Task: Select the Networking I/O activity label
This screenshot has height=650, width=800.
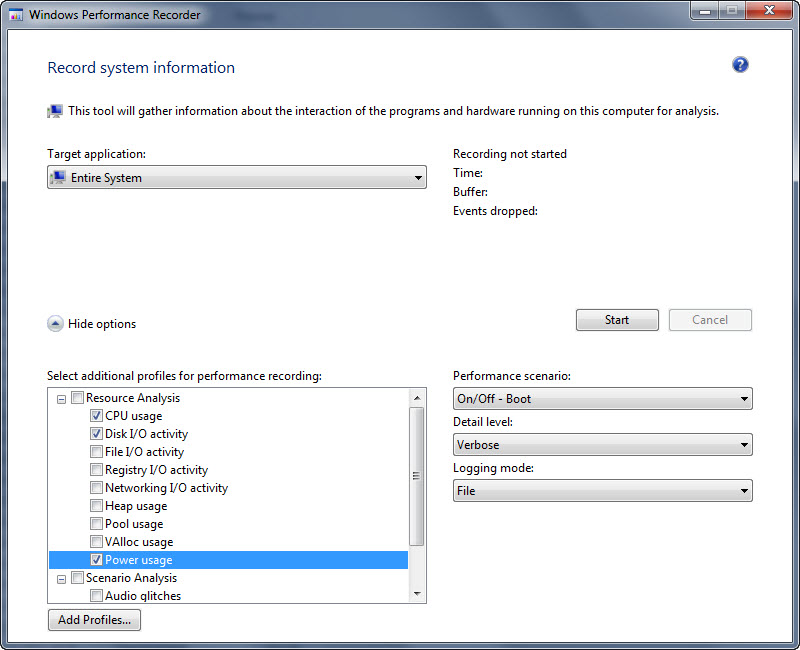Action: point(166,488)
